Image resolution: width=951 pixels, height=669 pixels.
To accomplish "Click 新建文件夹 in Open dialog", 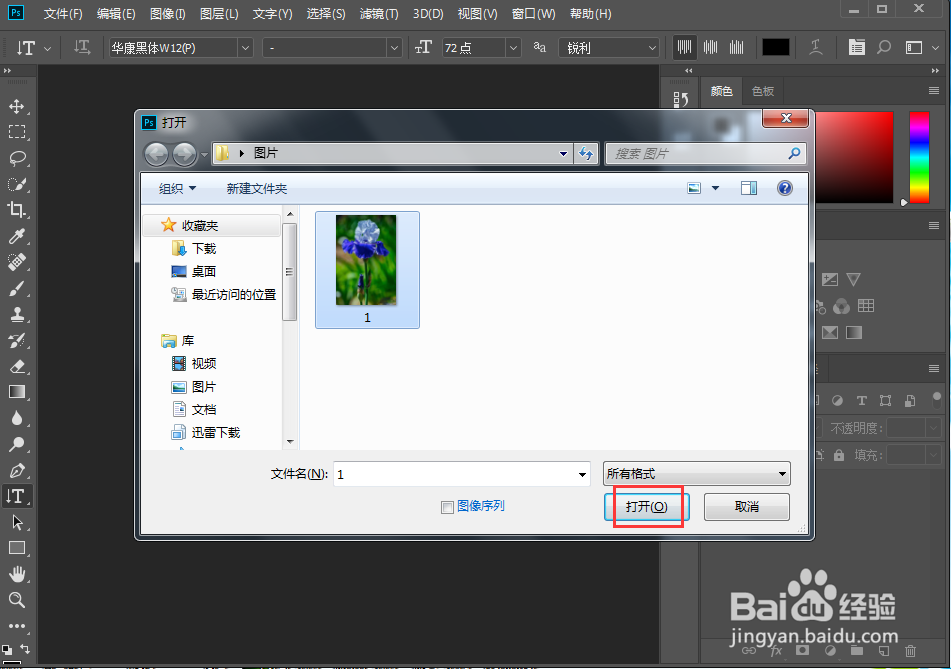I will pos(257,189).
